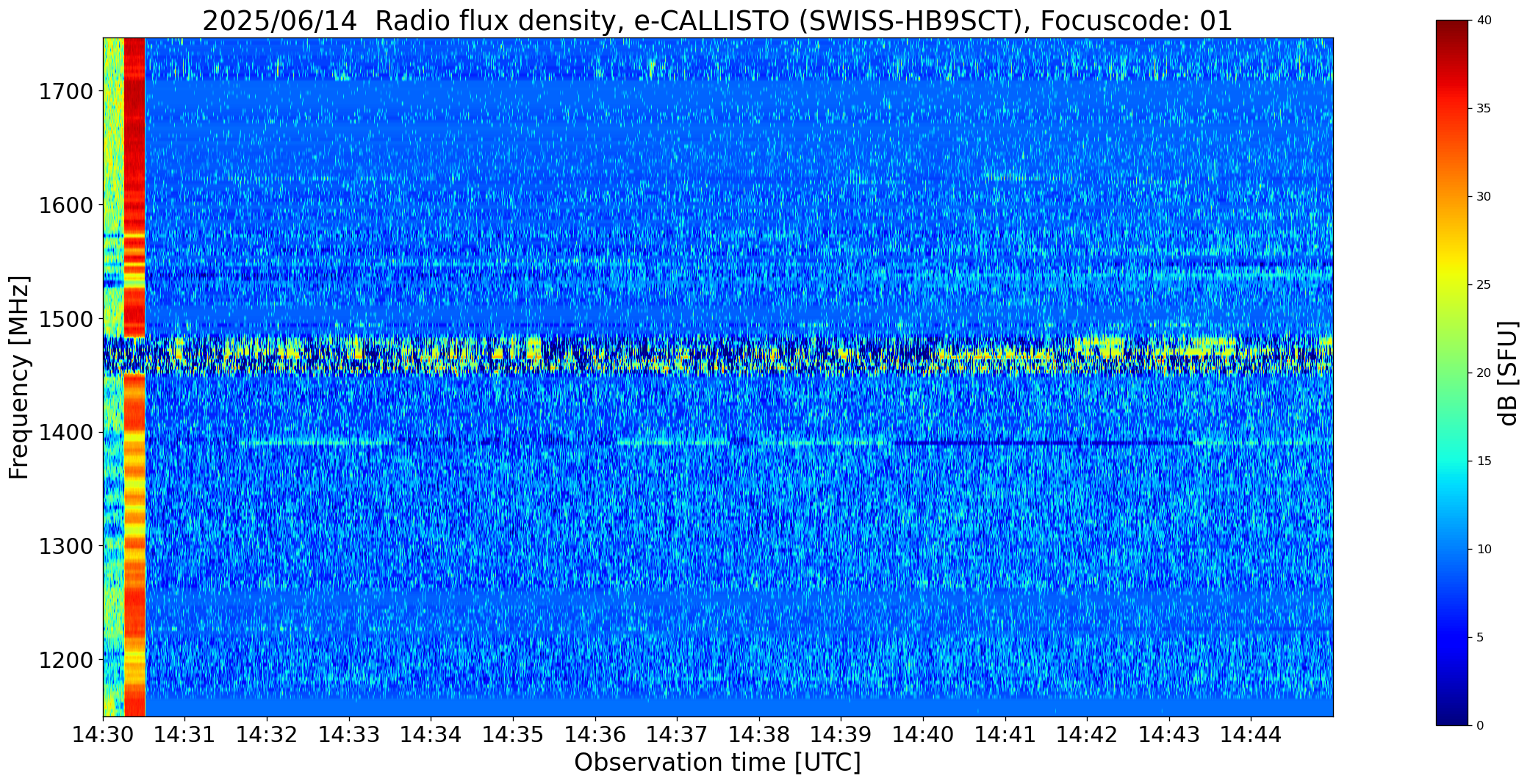Click the 1500 frequency tick label

coord(65,319)
